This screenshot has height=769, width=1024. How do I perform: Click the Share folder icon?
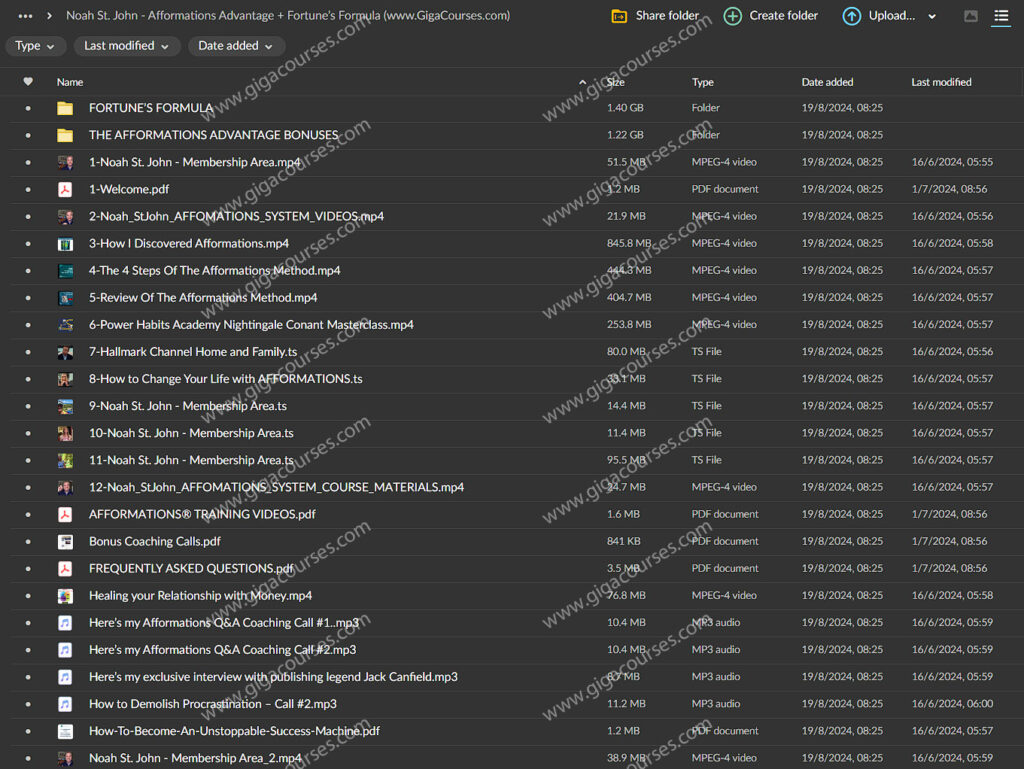click(x=619, y=16)
